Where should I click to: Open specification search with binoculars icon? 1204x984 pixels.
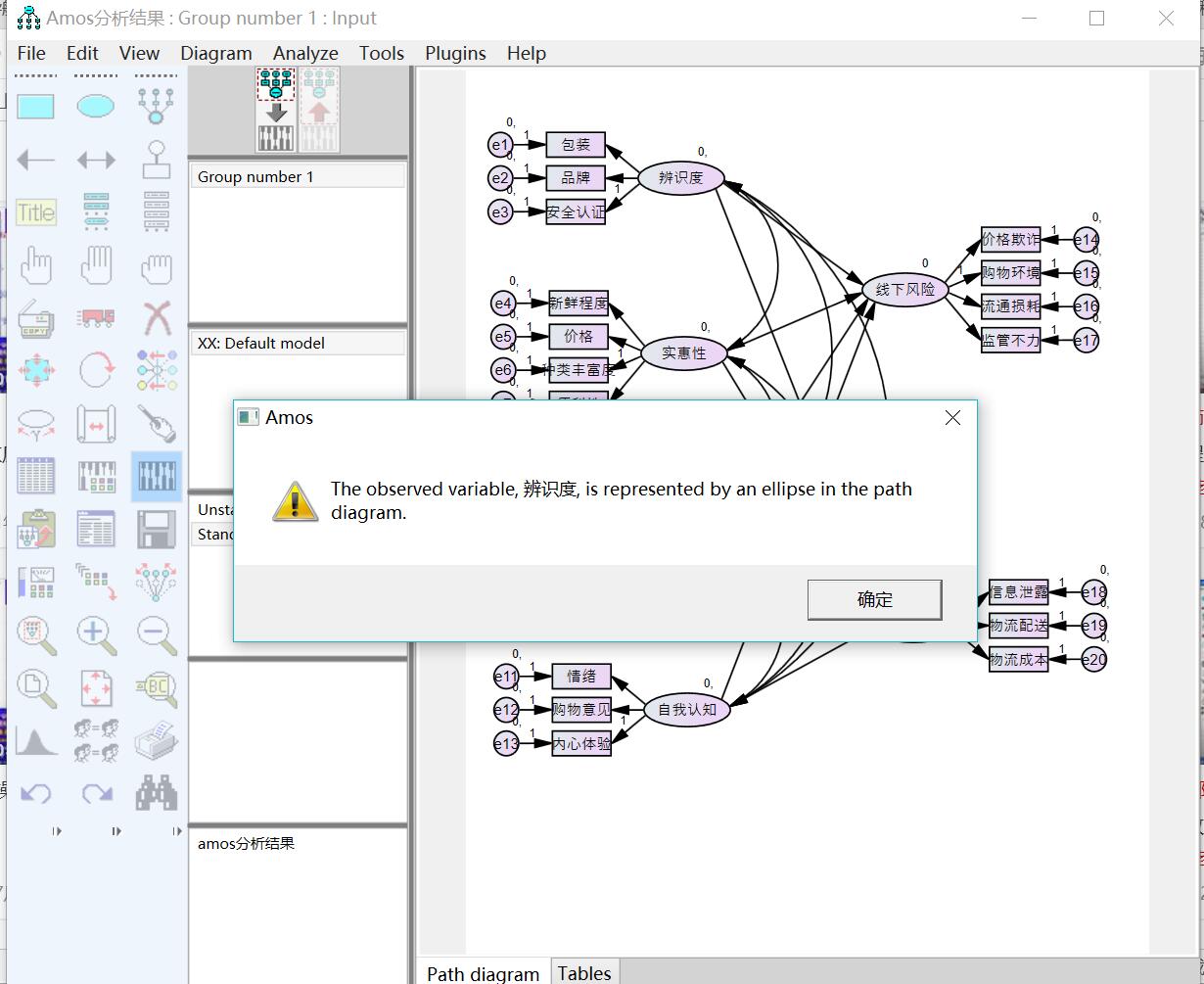157,793
